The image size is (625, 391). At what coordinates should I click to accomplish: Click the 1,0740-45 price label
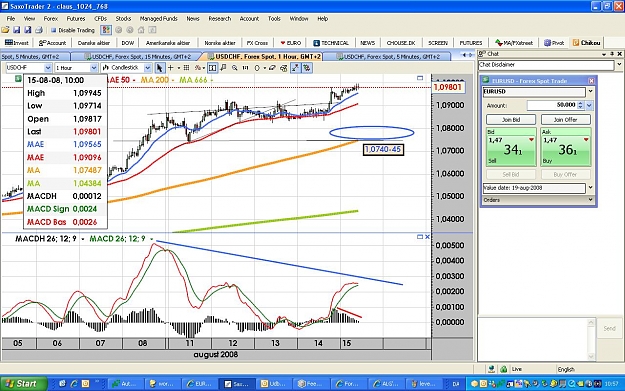click(383, 149)
